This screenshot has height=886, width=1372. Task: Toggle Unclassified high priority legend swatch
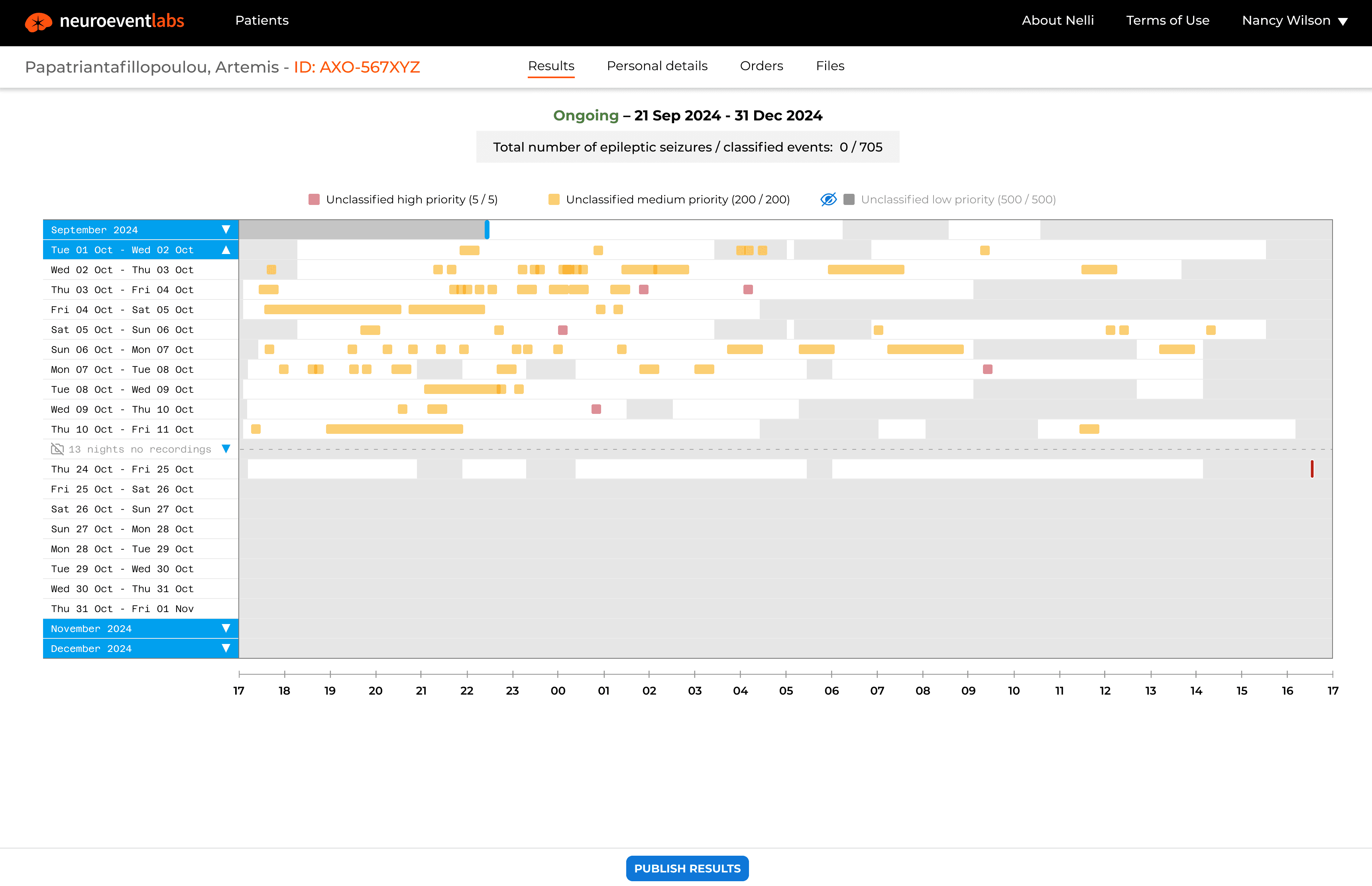pos(314,200)
